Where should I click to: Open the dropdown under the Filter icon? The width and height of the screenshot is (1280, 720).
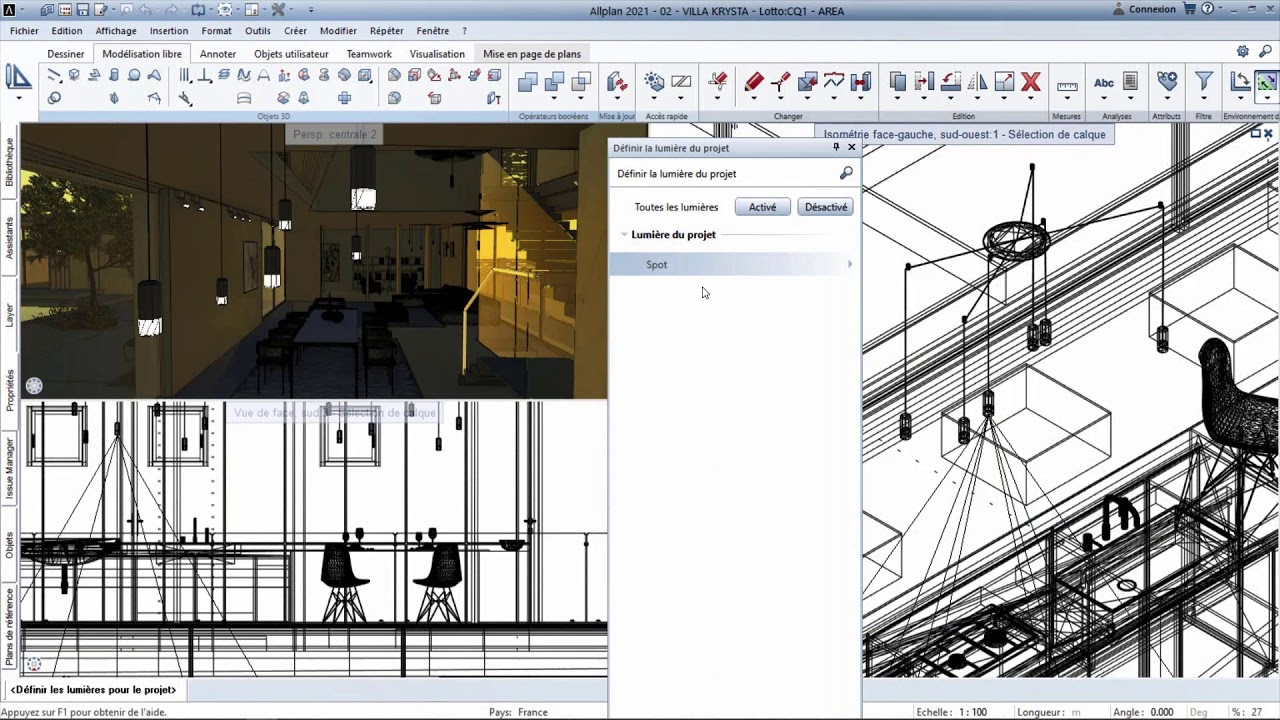click(1204, 99)
